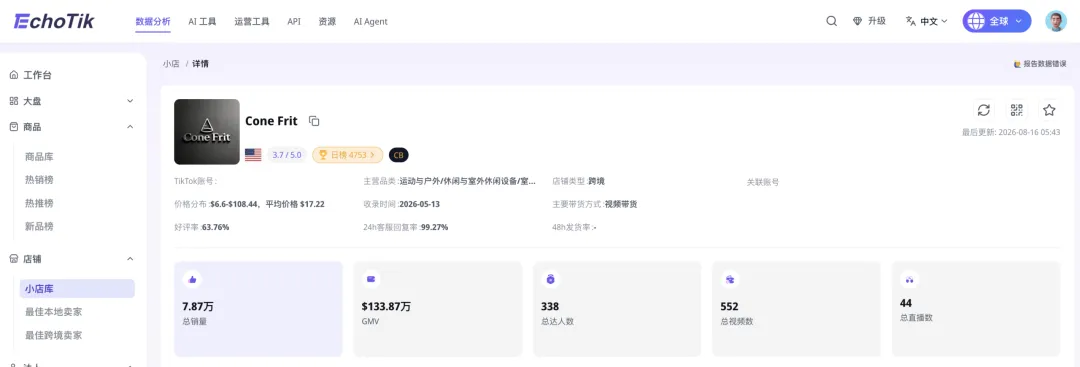Select the 总达人数 338 card
Image resolution: width=1080 pixels, height=367 pixels.
pos(617,309)
